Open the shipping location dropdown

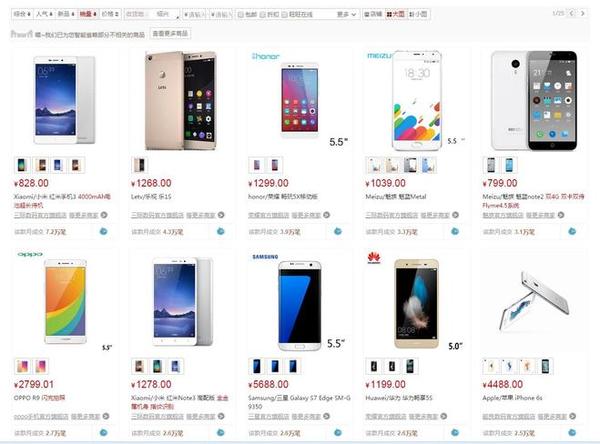pos(152,14)
